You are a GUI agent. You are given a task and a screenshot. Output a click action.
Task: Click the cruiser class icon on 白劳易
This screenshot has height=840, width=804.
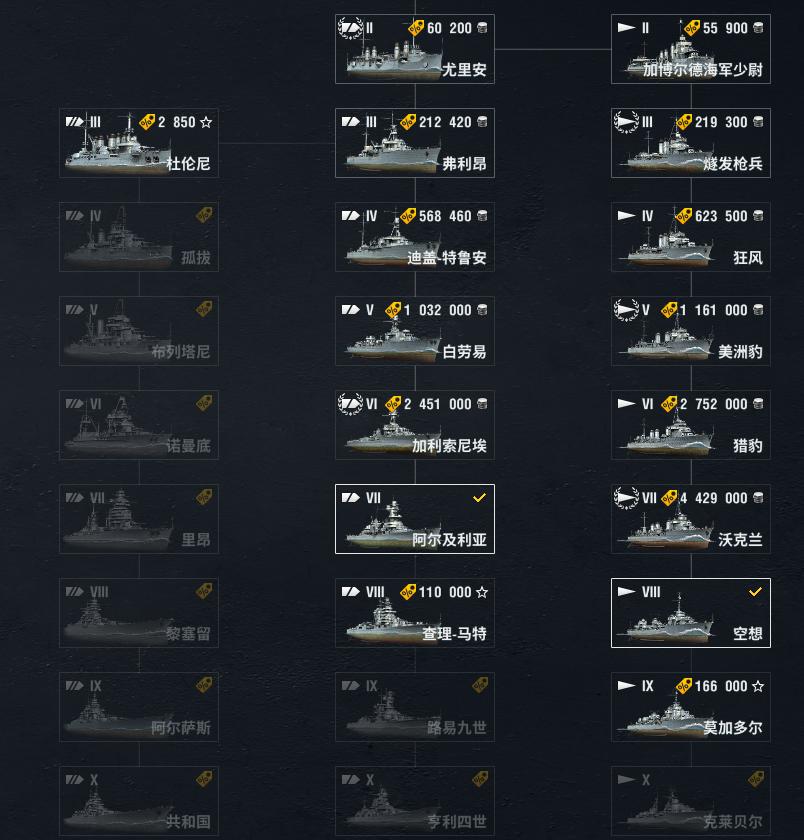tap(350, 310)
